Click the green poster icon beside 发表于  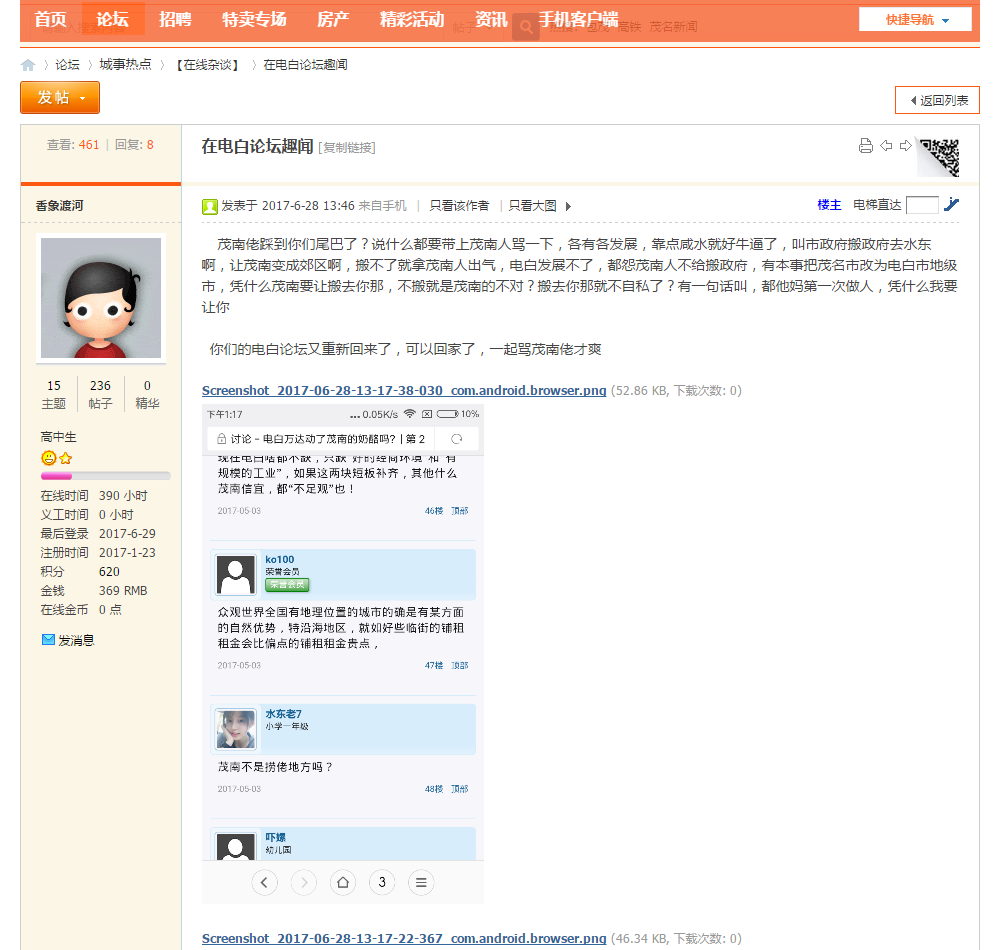tap(210, 207)
